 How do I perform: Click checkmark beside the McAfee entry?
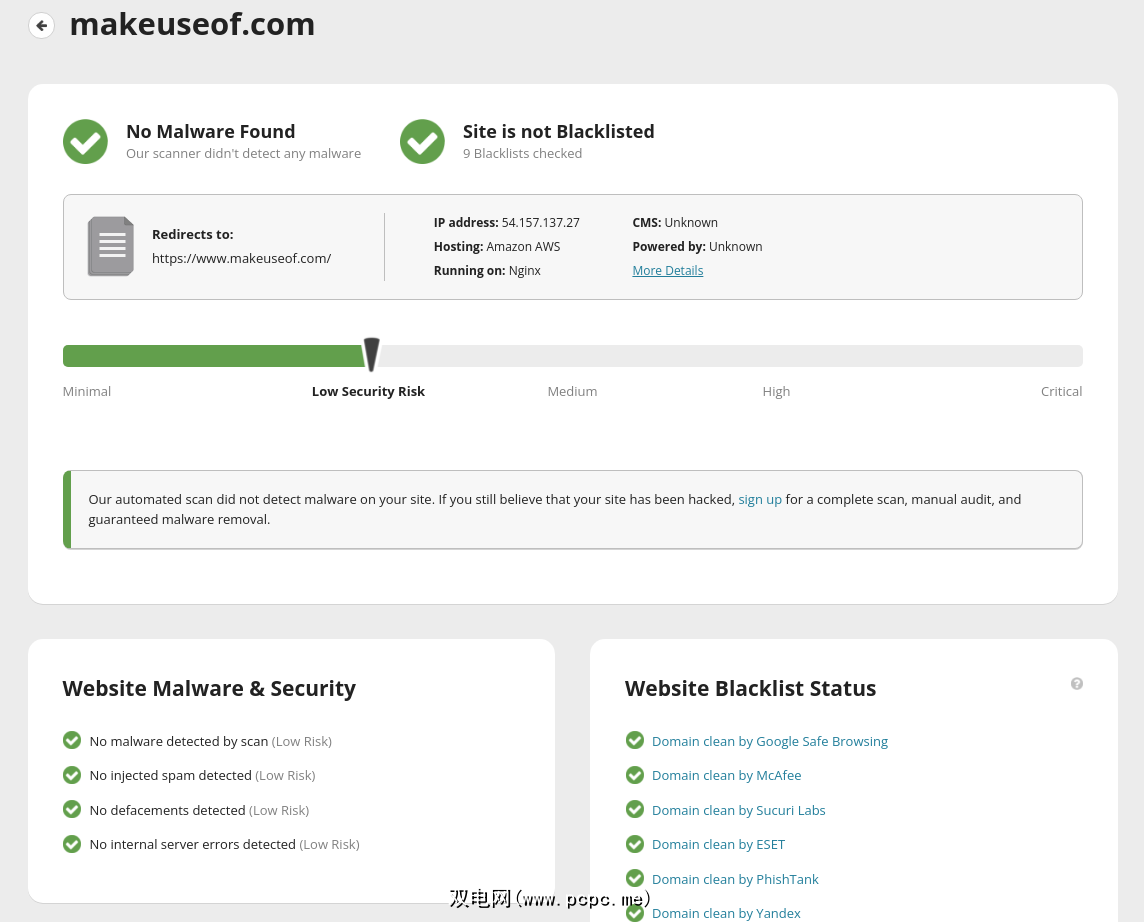(x=635, y=775)
